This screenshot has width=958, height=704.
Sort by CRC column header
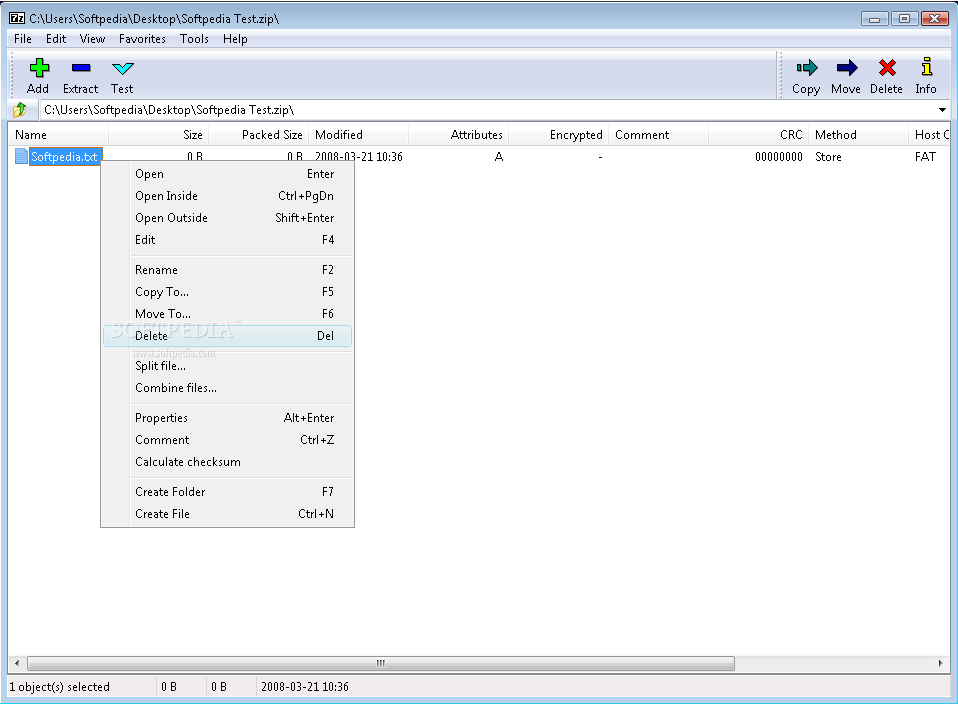[x=758, y=135]
